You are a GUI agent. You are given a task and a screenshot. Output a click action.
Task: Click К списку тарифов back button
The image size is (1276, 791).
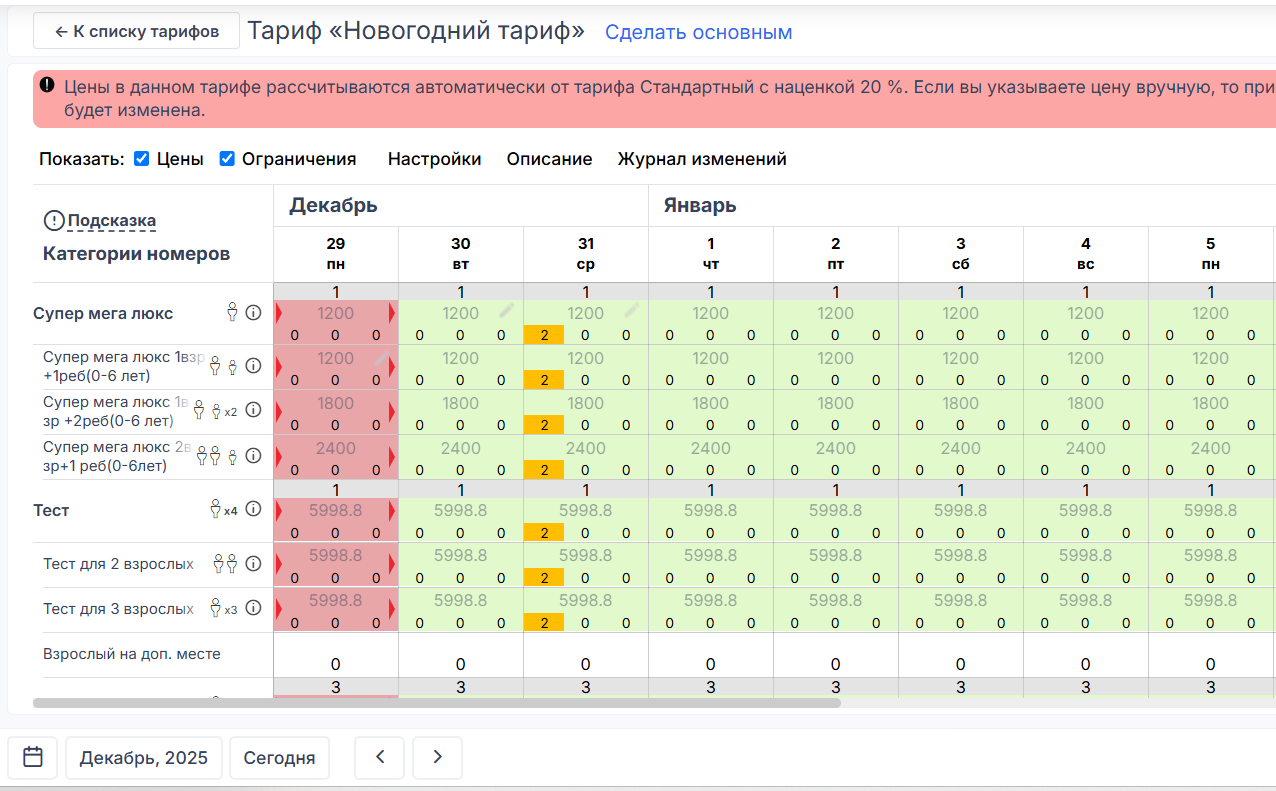coord(136,31)
